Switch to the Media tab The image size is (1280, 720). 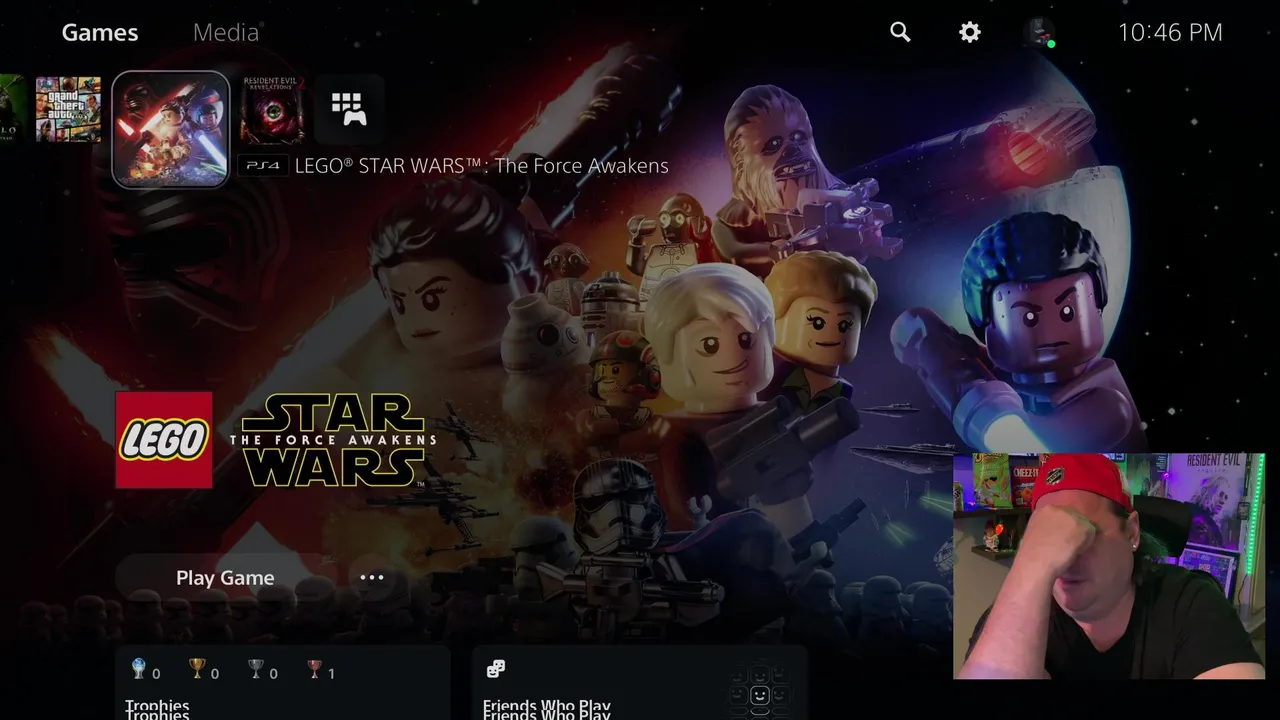[x=226, y=32]
